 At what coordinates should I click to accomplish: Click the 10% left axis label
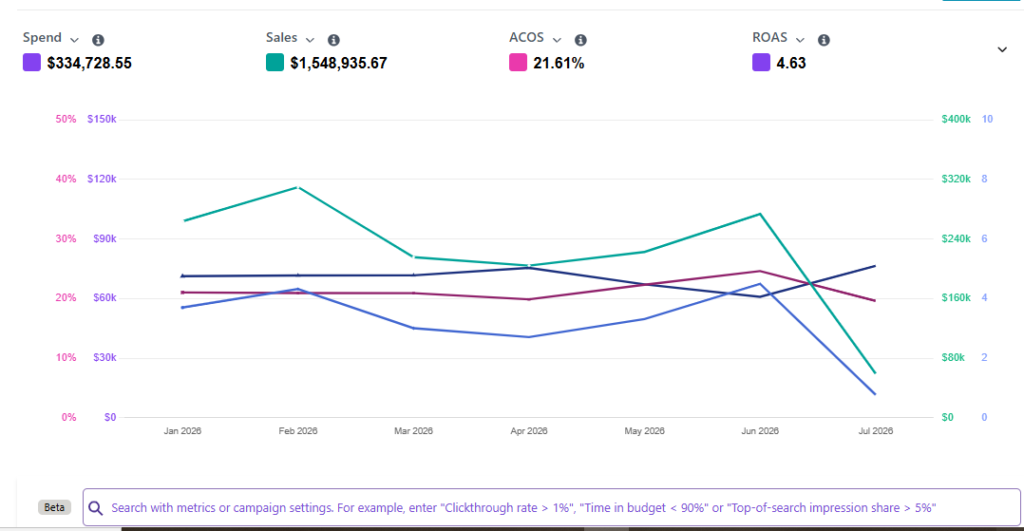pyautogui.click(x=65, y=358)
